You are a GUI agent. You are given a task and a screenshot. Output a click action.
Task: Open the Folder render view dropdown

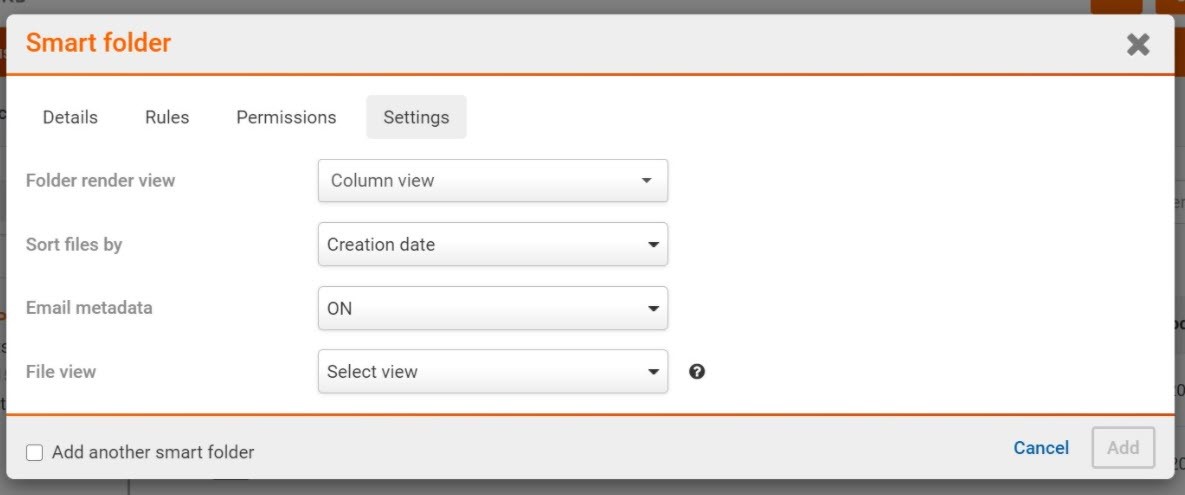coord(492,181)
